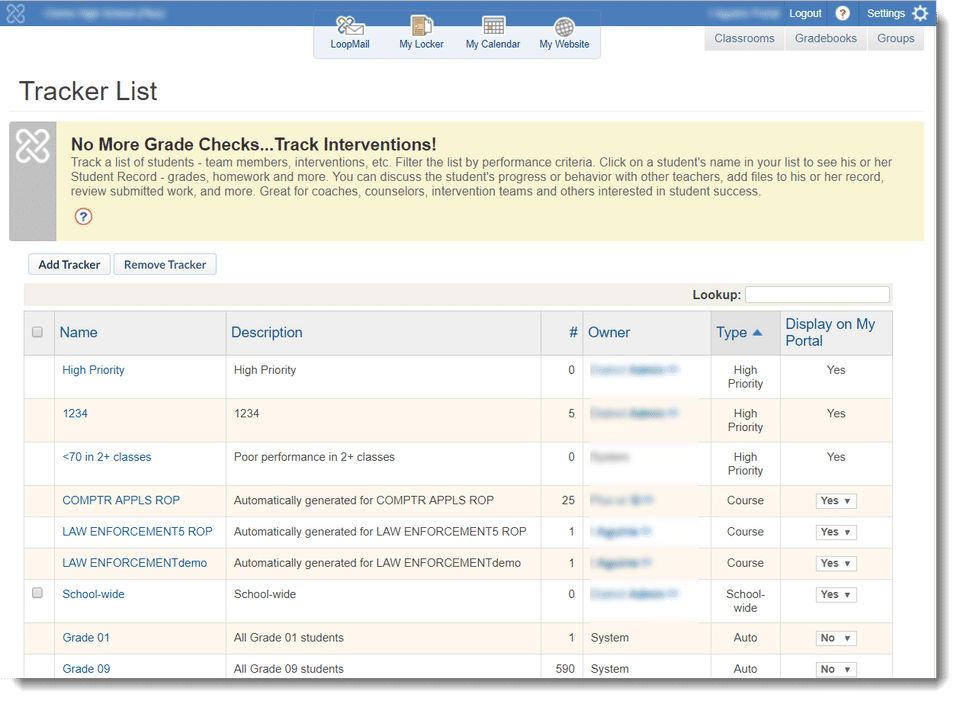Click owner name of High Priority tracker
Screen dimensions: 960x702
click(x=634, y=370)
